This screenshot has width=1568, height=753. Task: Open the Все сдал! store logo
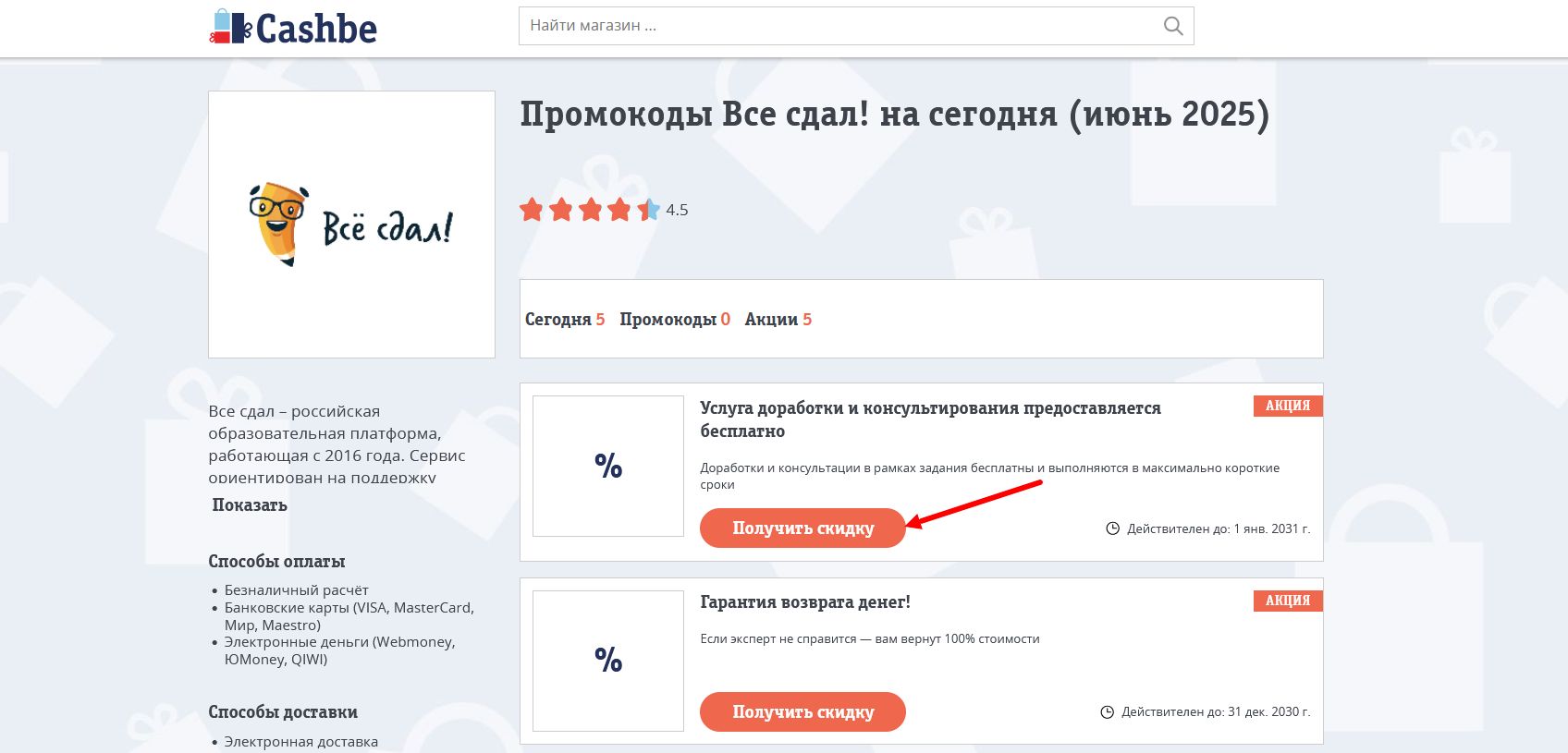tap(351, 225)
